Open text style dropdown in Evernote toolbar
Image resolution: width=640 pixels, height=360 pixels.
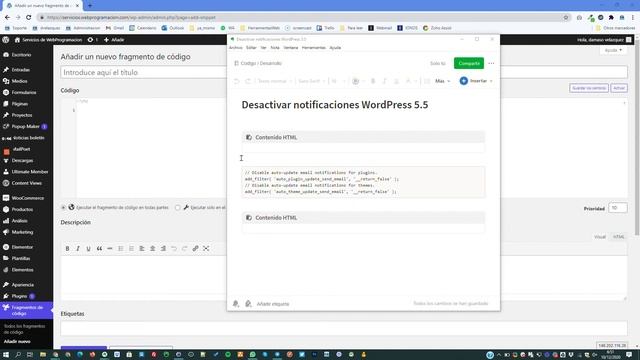click(x=274, y=81)
